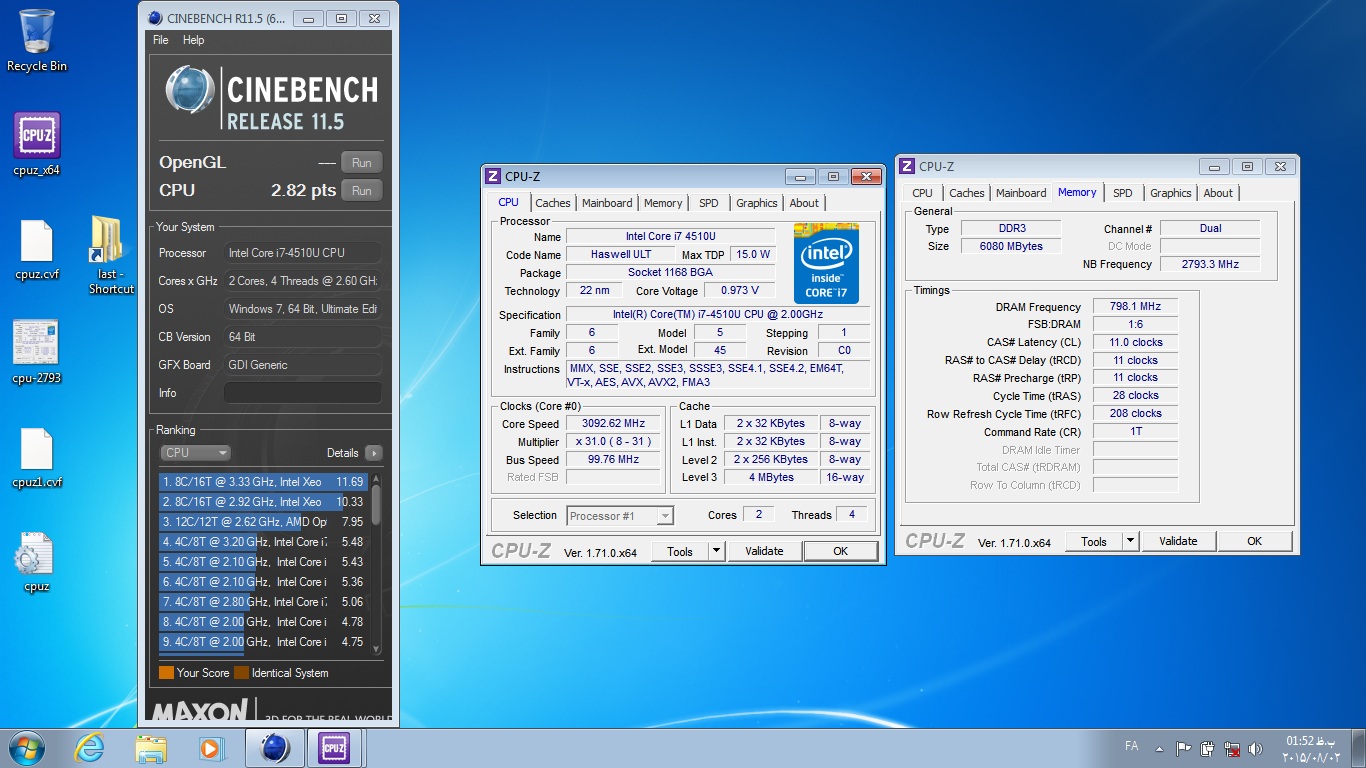Run the OpenGL benchmark
This screenshot has height=768, width=1366.
(362, 162)
